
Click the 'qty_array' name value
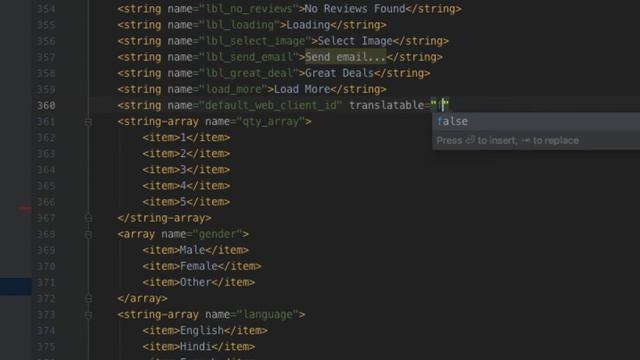pyautogui.click(x=271, y=121)
